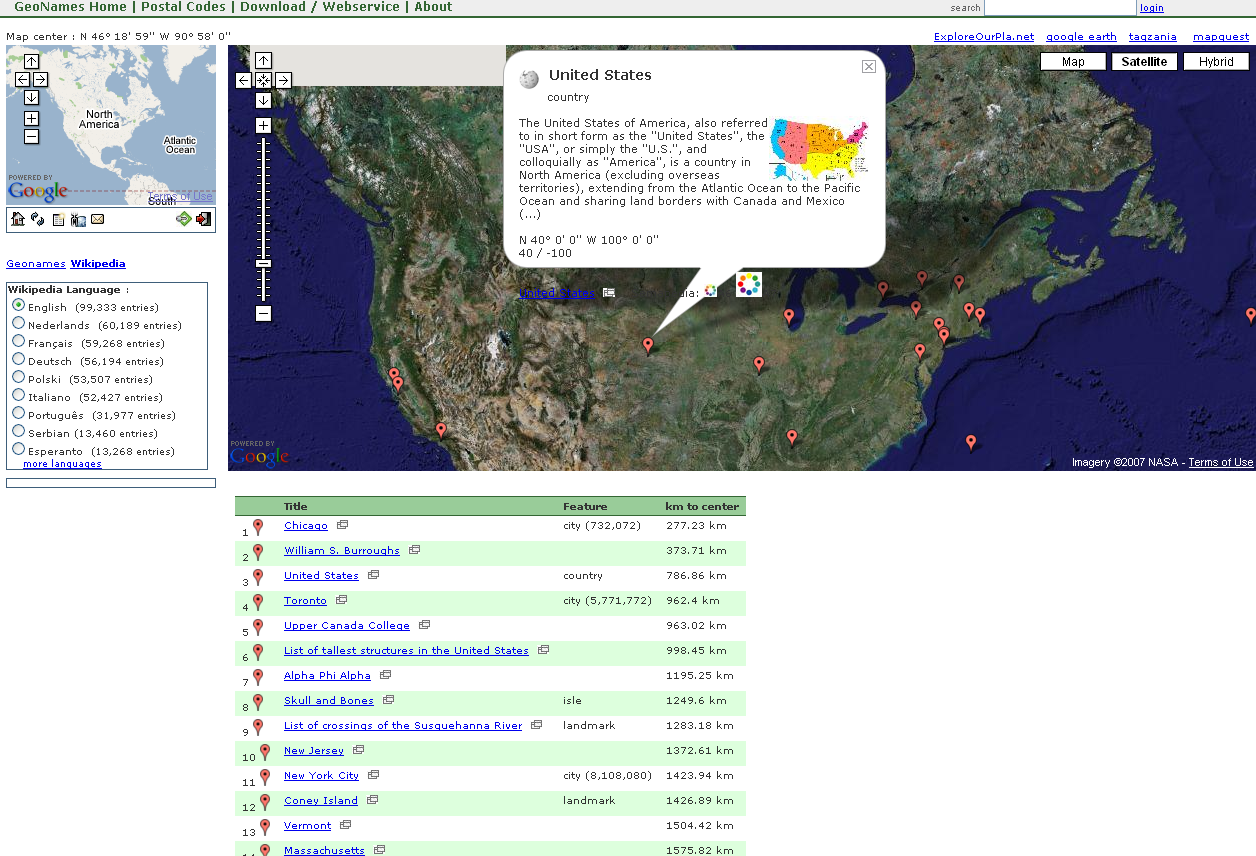The height and width of the screenshot is (856, 1256).
Task: Return satellite map to last result (center icon)
Action: click(x=263, y=80)
